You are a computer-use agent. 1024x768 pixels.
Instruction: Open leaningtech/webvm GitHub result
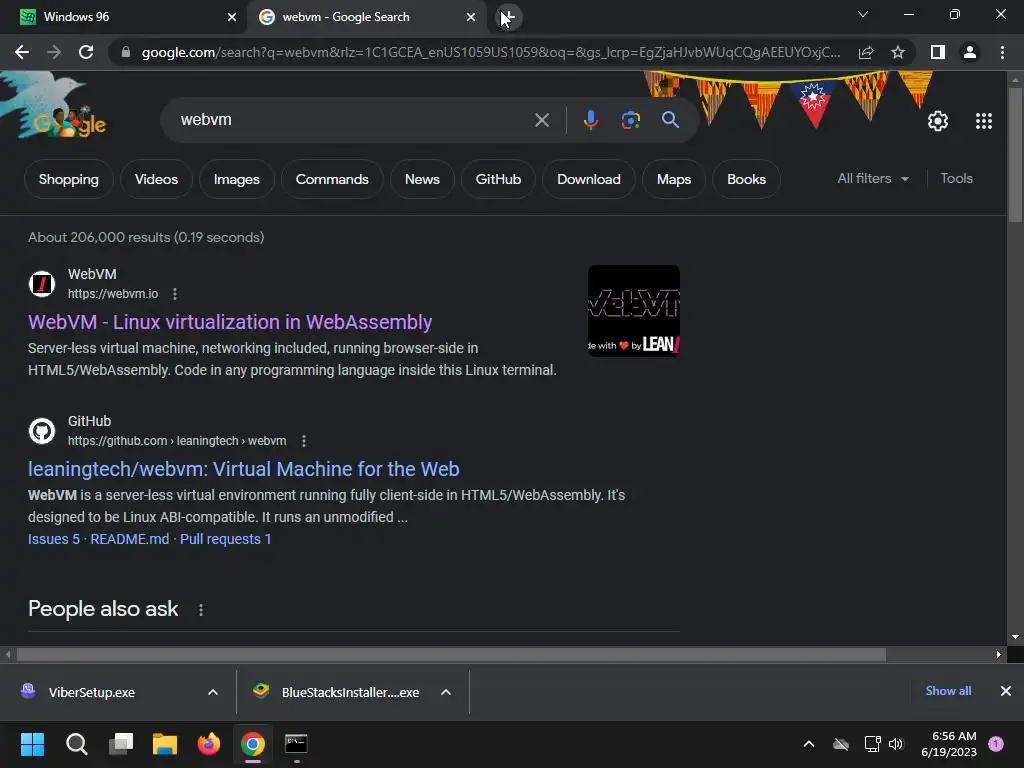(244, 469)
